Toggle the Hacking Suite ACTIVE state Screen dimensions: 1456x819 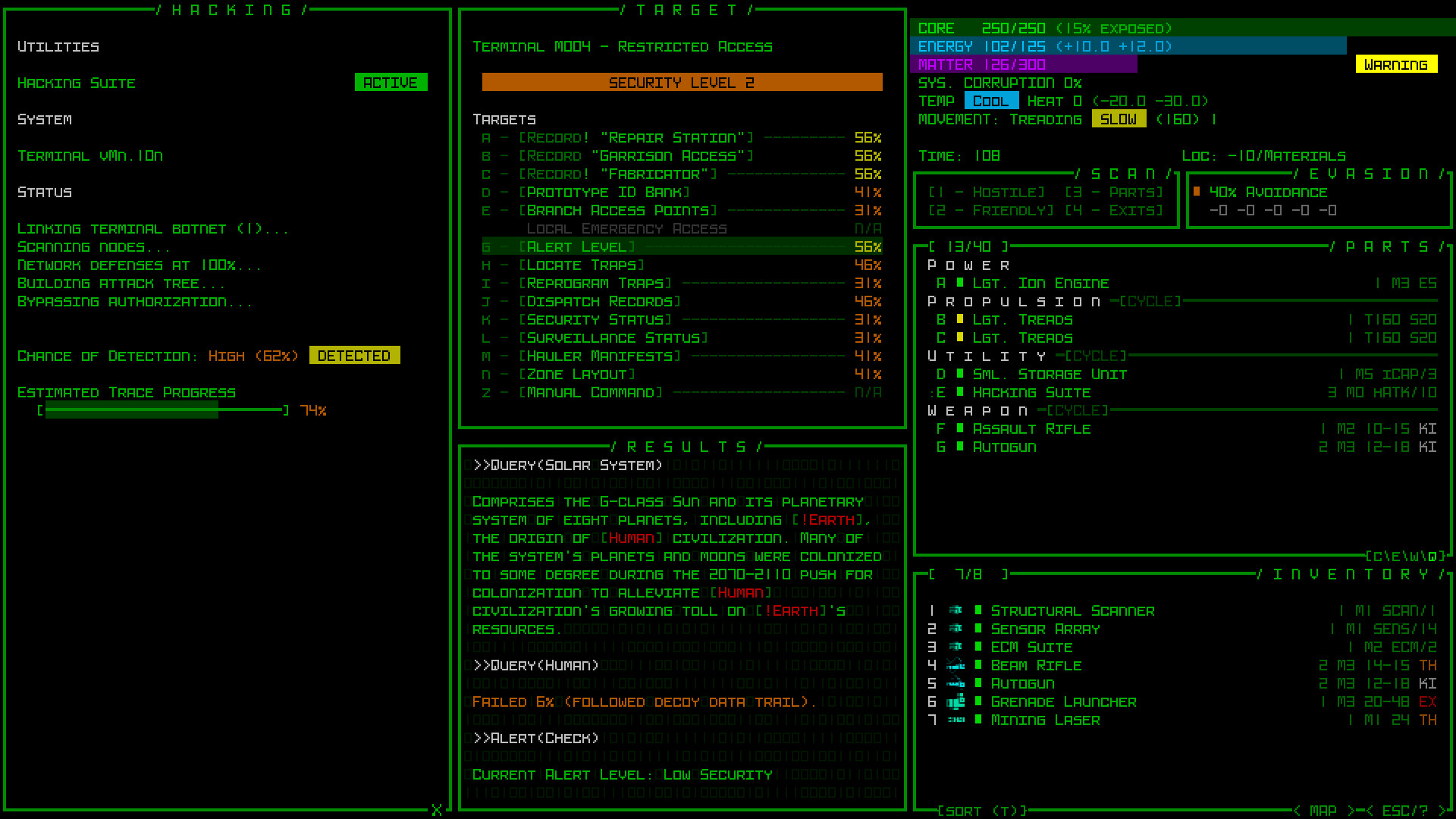click(x=392, y=82)
